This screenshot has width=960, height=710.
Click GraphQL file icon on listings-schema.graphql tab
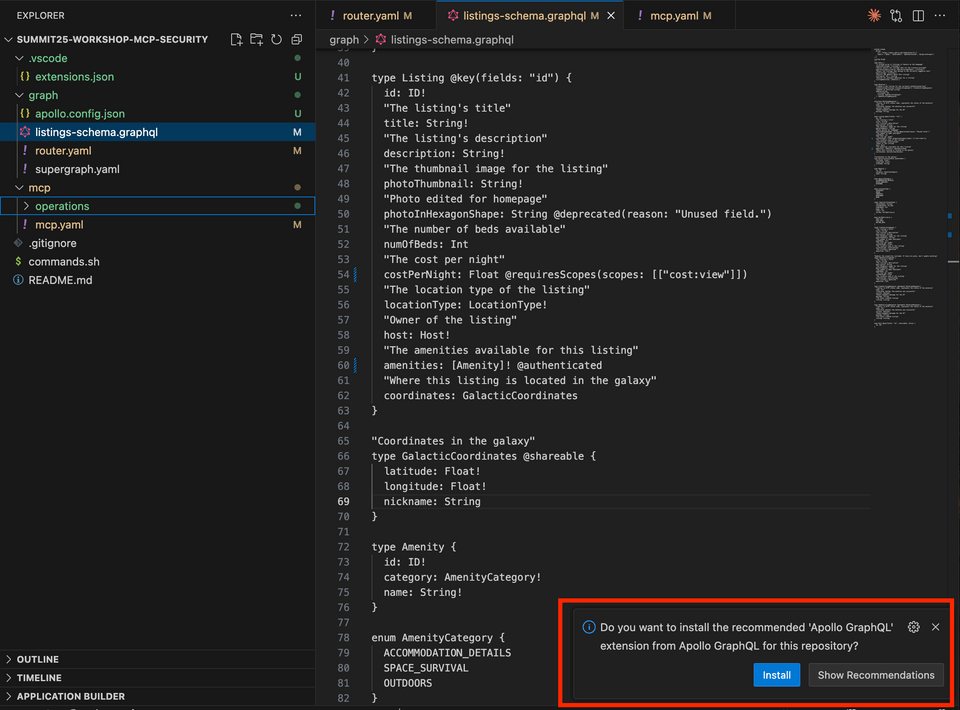pyautogui.click(x=453, y=16)
